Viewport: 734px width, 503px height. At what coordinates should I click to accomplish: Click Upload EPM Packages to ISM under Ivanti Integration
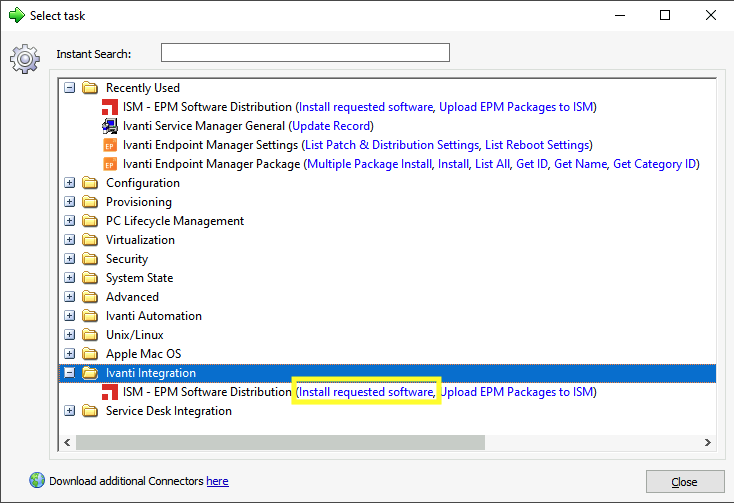tap(516, 392)
